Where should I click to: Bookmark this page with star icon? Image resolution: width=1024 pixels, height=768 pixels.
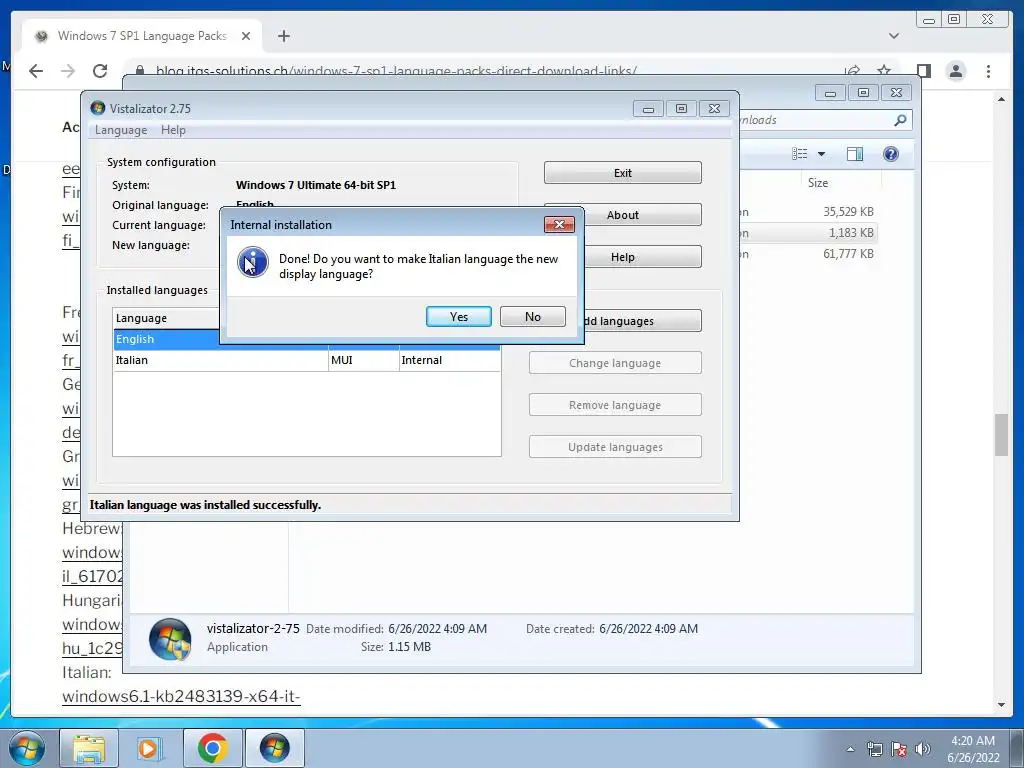point(884,71)
